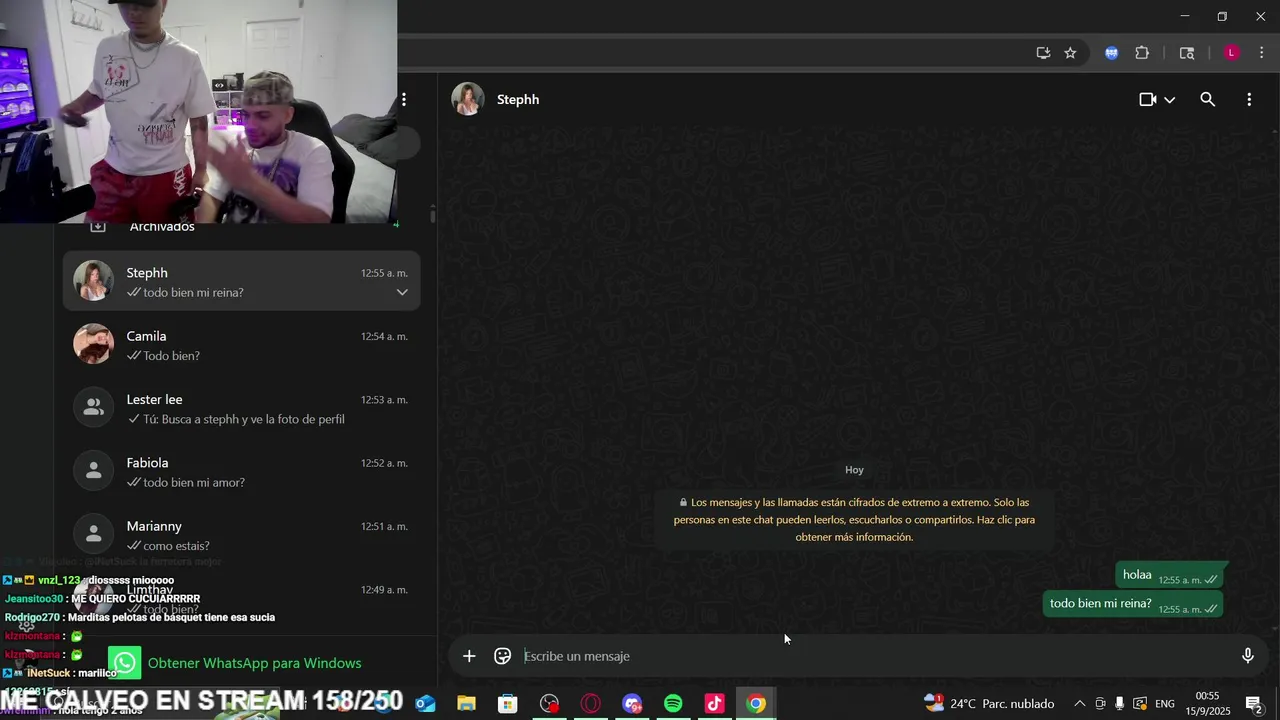Click 'Obtener WhatsApp para Windows' link

254,663
